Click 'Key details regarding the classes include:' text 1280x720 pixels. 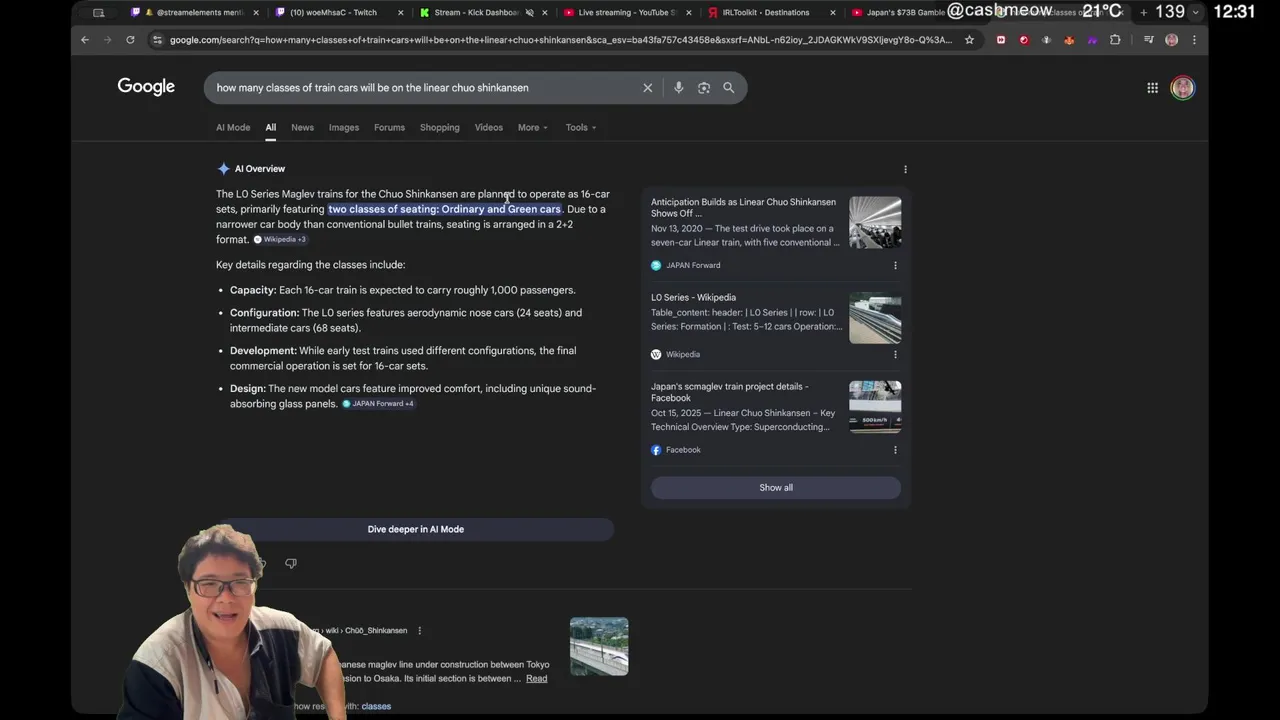pos(310,265)
